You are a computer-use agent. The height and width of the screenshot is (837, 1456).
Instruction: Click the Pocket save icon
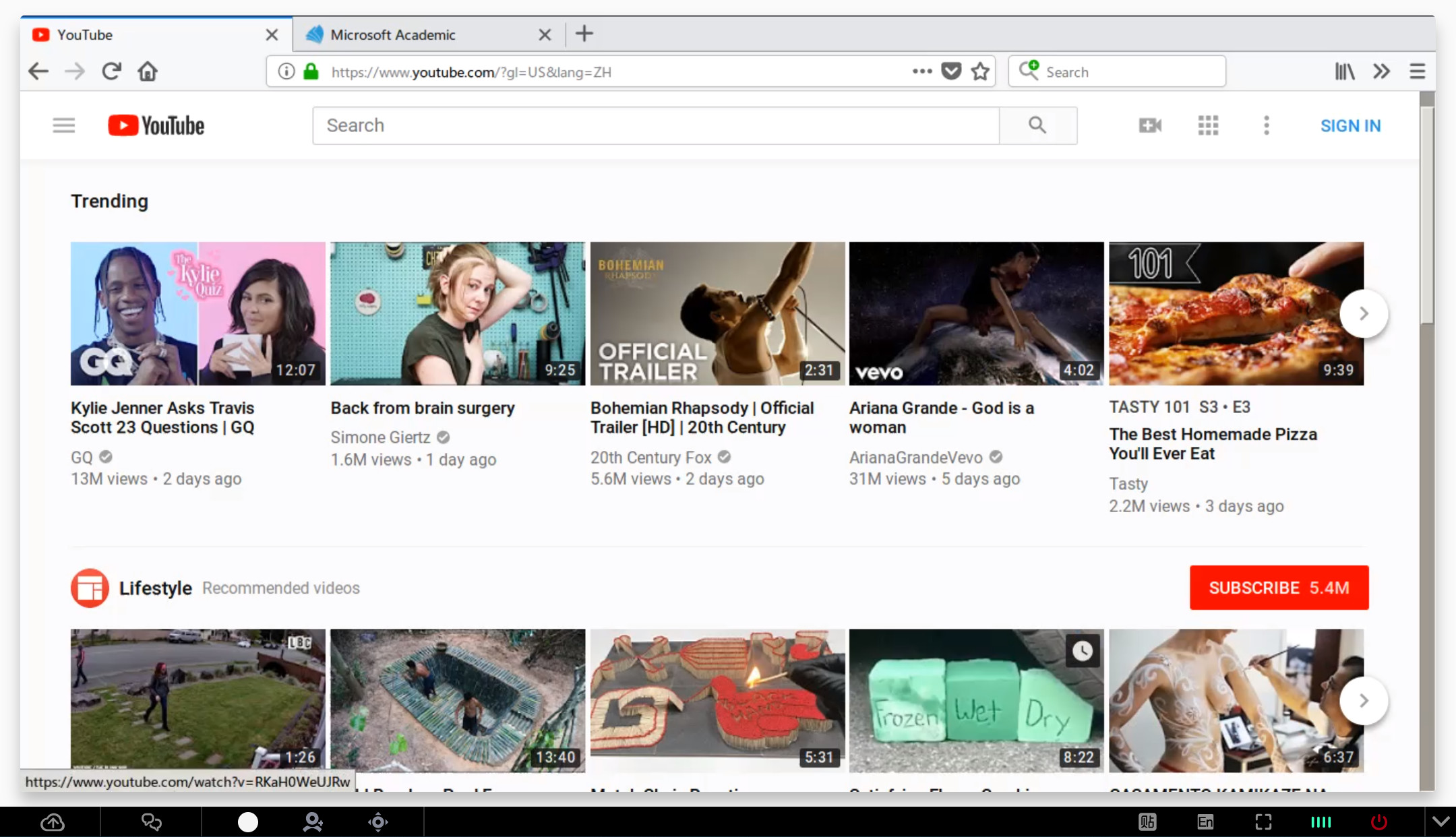click(x=951, y=71)
